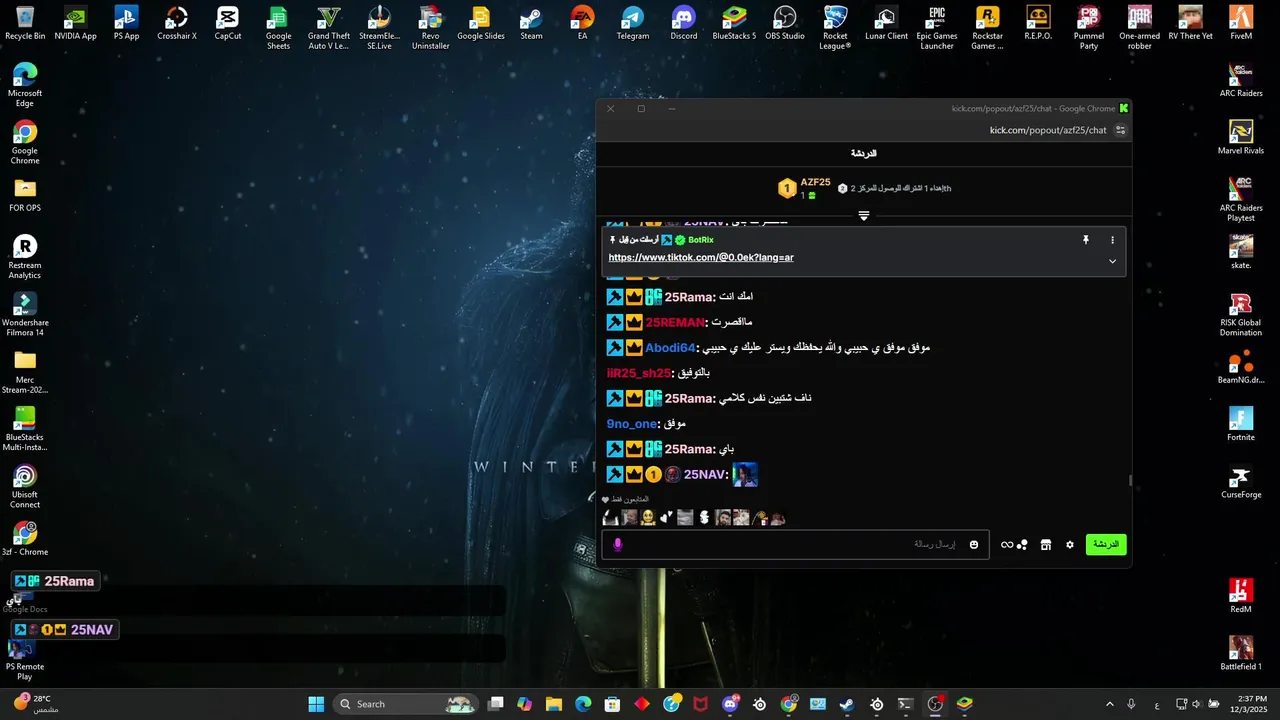The image size is (1280, 720).
Task: Switch keyboard input language indicator ع
Action: (x=1157, y=705)
